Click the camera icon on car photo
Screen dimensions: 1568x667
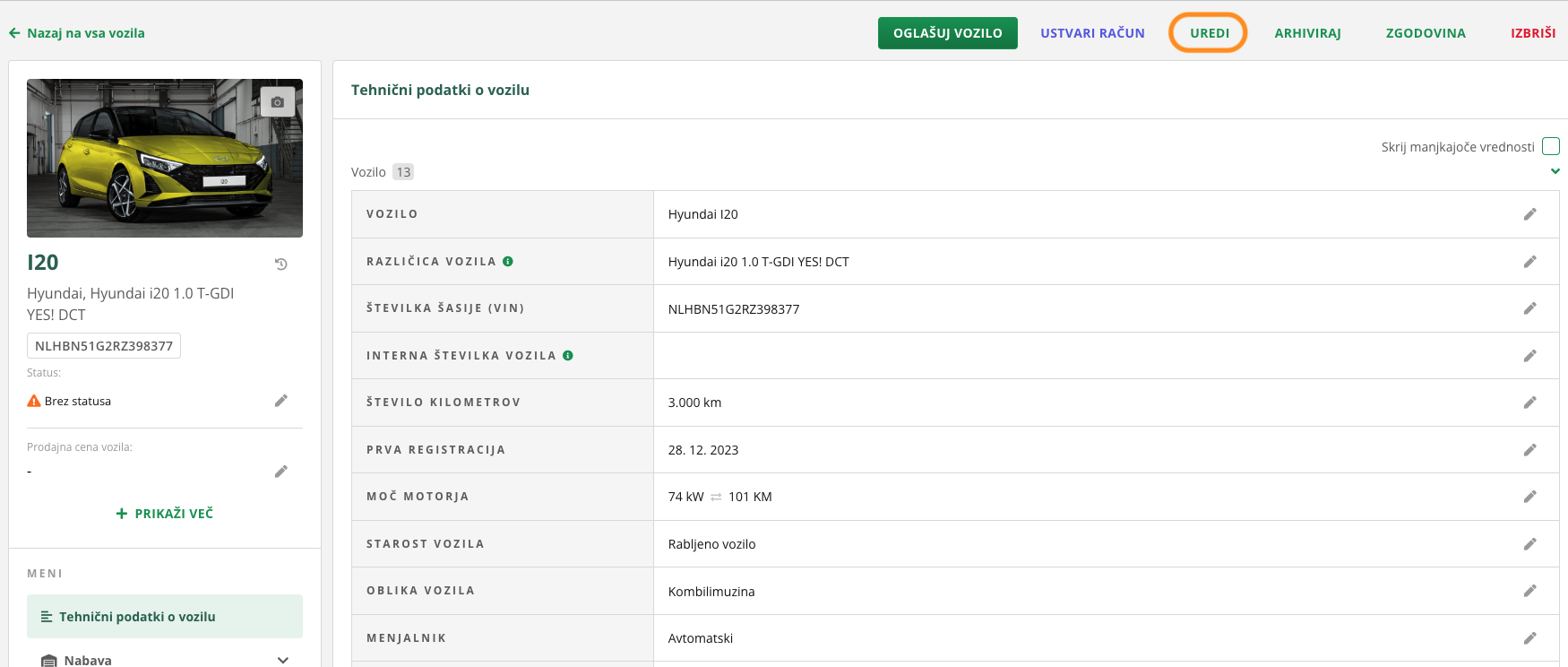click(278, 102)
